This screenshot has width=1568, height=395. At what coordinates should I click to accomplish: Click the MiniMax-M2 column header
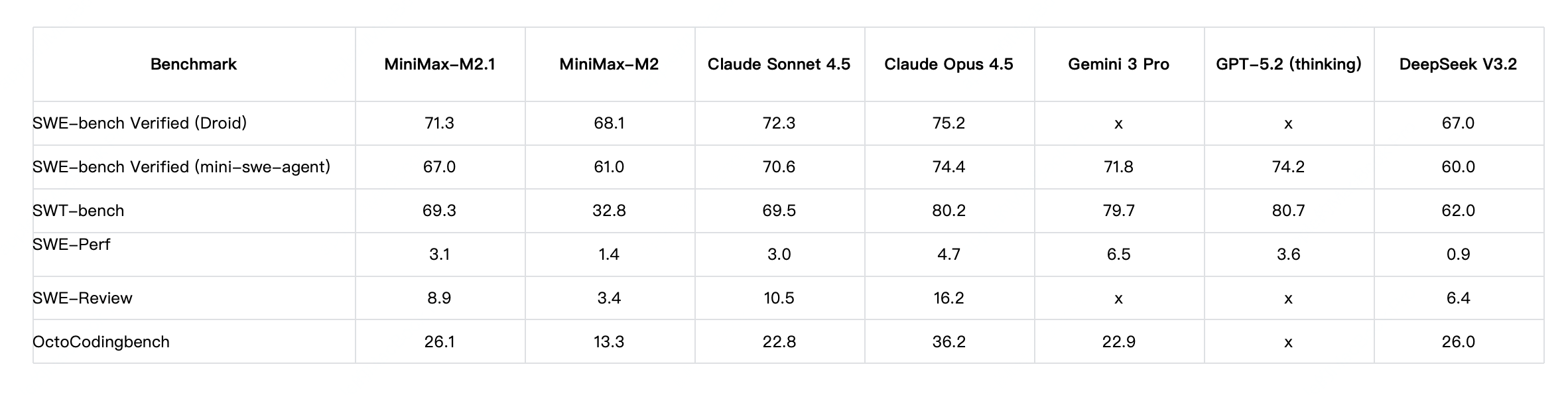point(609,64)
